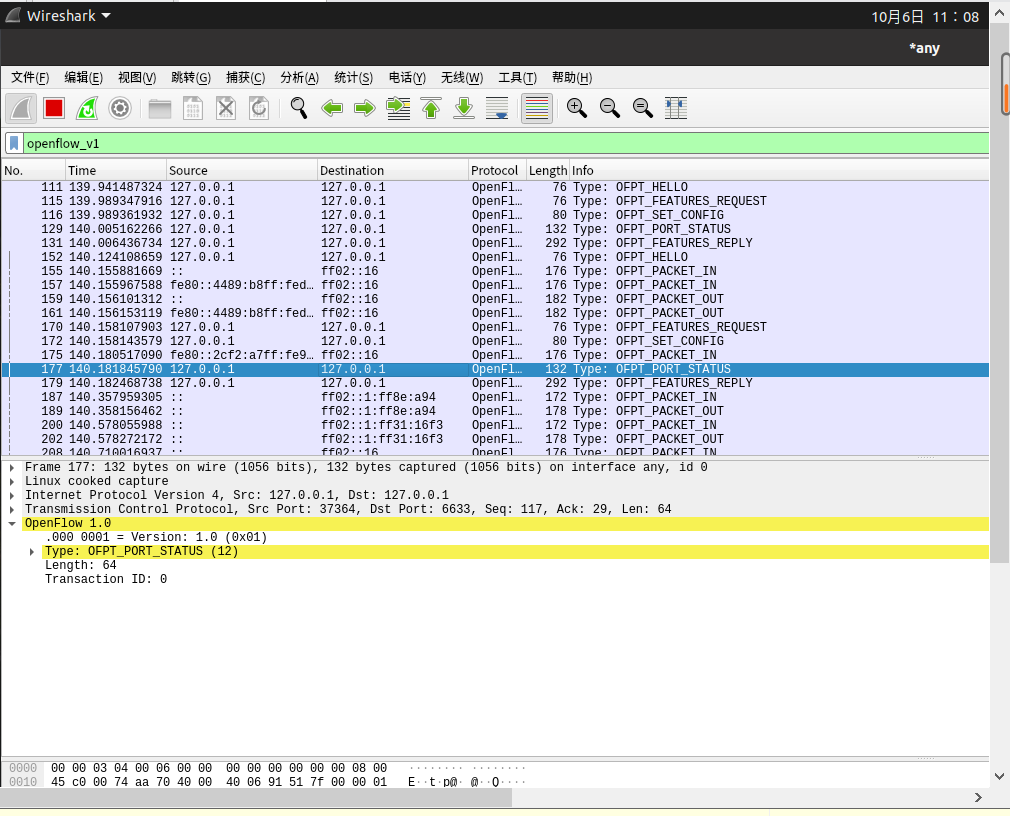Image resolution: width=1010 pixels, height=816 pixels.
Task: Open the 统计(S) menu
Action: [353, 78]
